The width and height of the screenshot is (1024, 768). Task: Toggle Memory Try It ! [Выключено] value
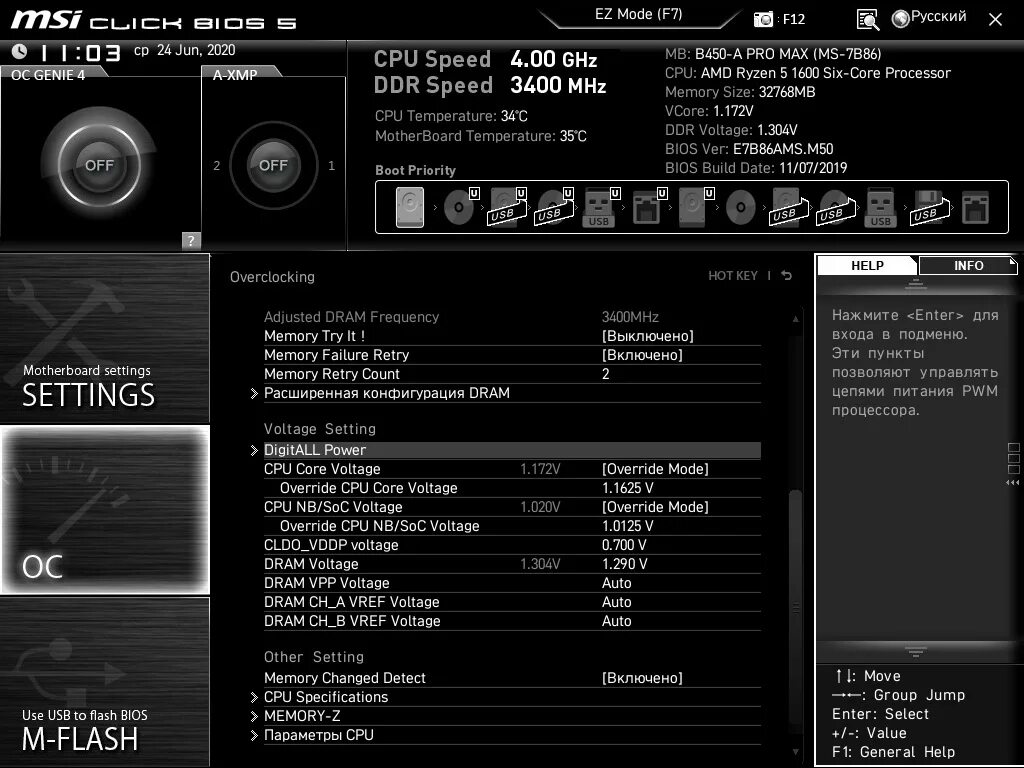coord(647,336)
